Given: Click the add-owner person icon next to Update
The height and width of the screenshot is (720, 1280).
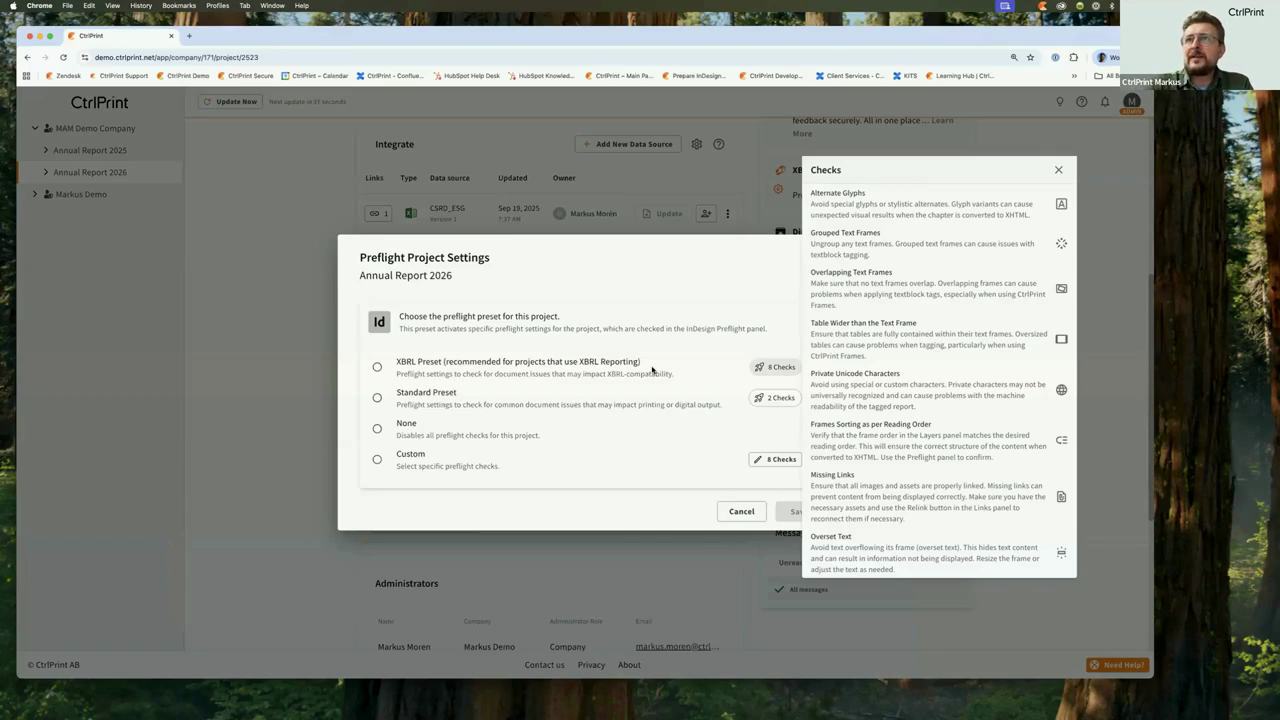Looking at the screenshot, I should pos(706,213).
